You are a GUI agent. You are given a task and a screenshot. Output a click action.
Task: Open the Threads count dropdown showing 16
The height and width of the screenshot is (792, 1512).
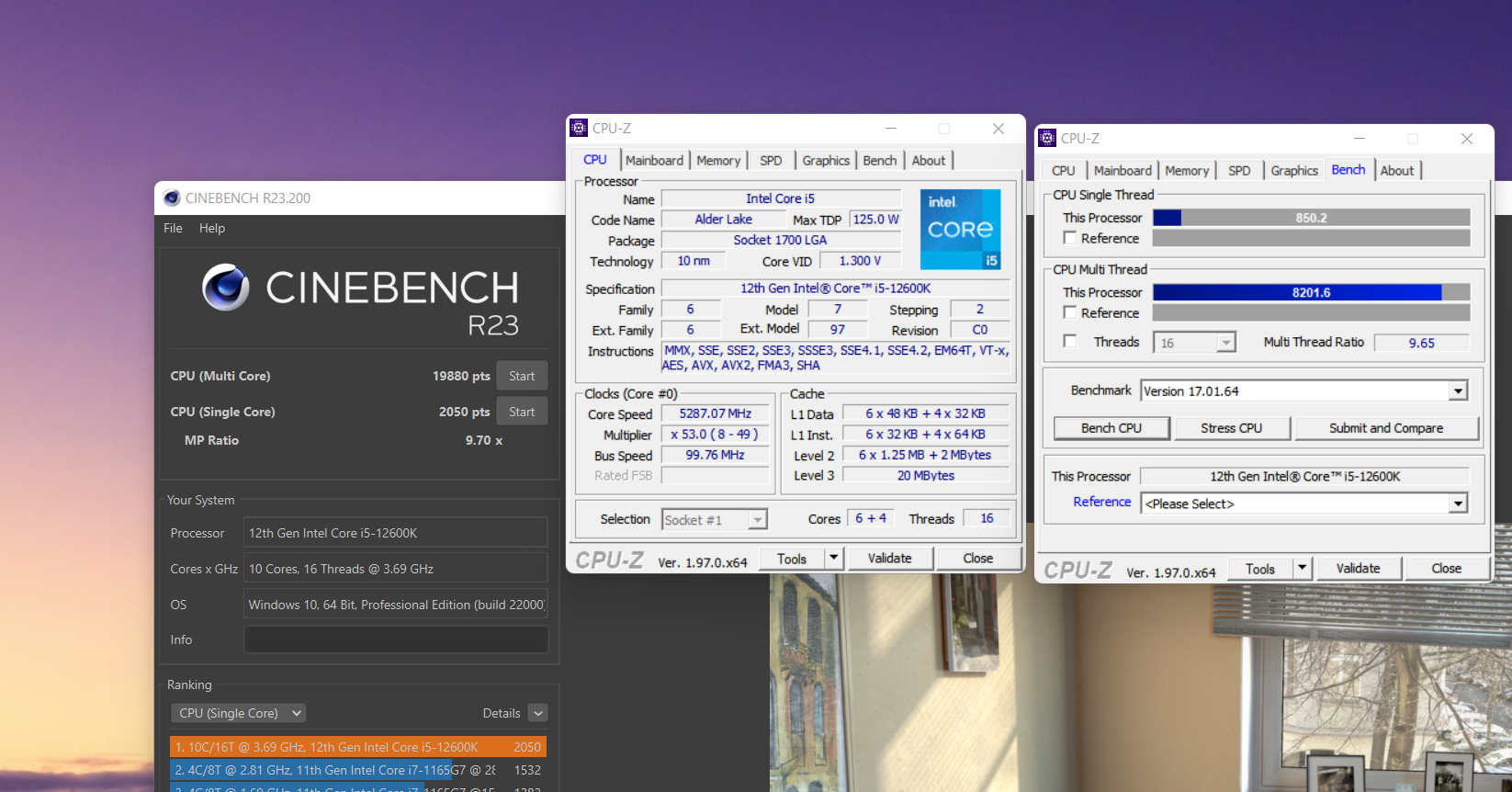tap(1225, 343)
